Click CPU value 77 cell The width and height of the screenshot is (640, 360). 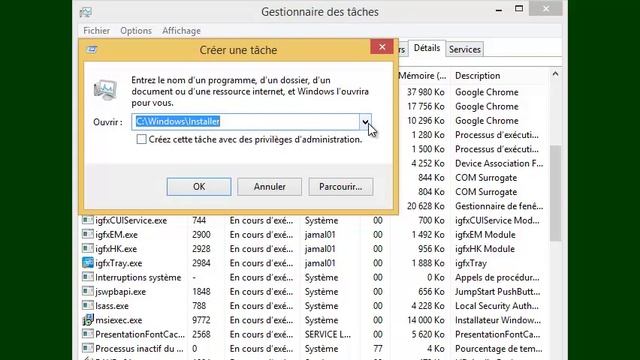click(378, 349)
